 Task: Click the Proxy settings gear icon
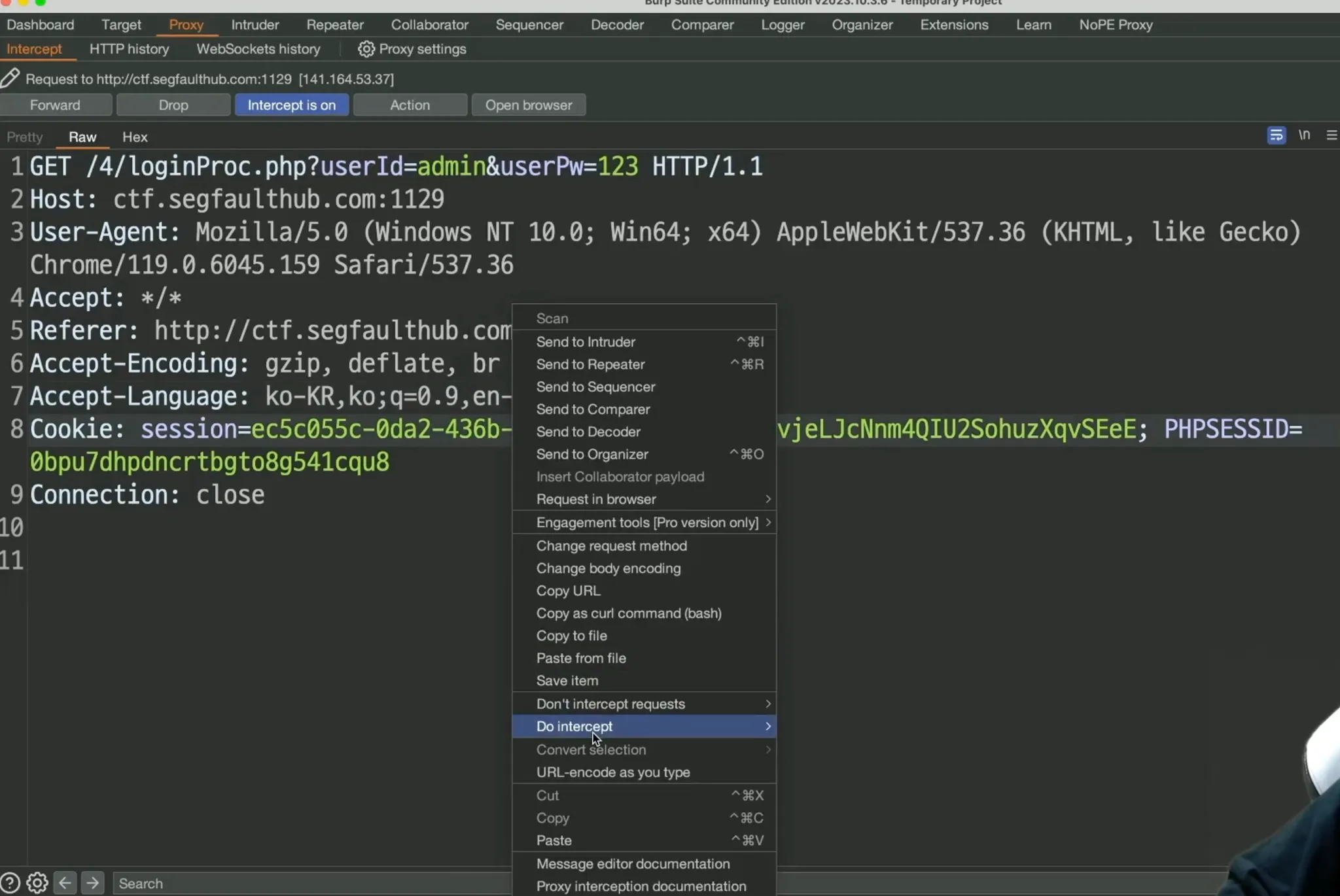pos(366,49)
